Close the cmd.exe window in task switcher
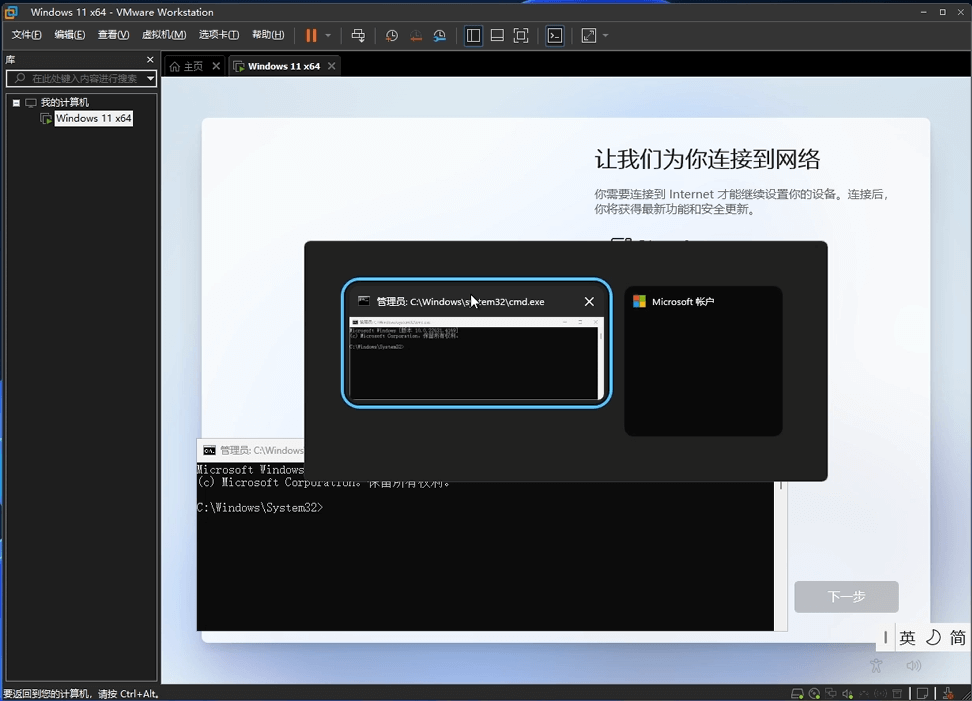This screenshot has height=701, width=972. tap(589, 301)
